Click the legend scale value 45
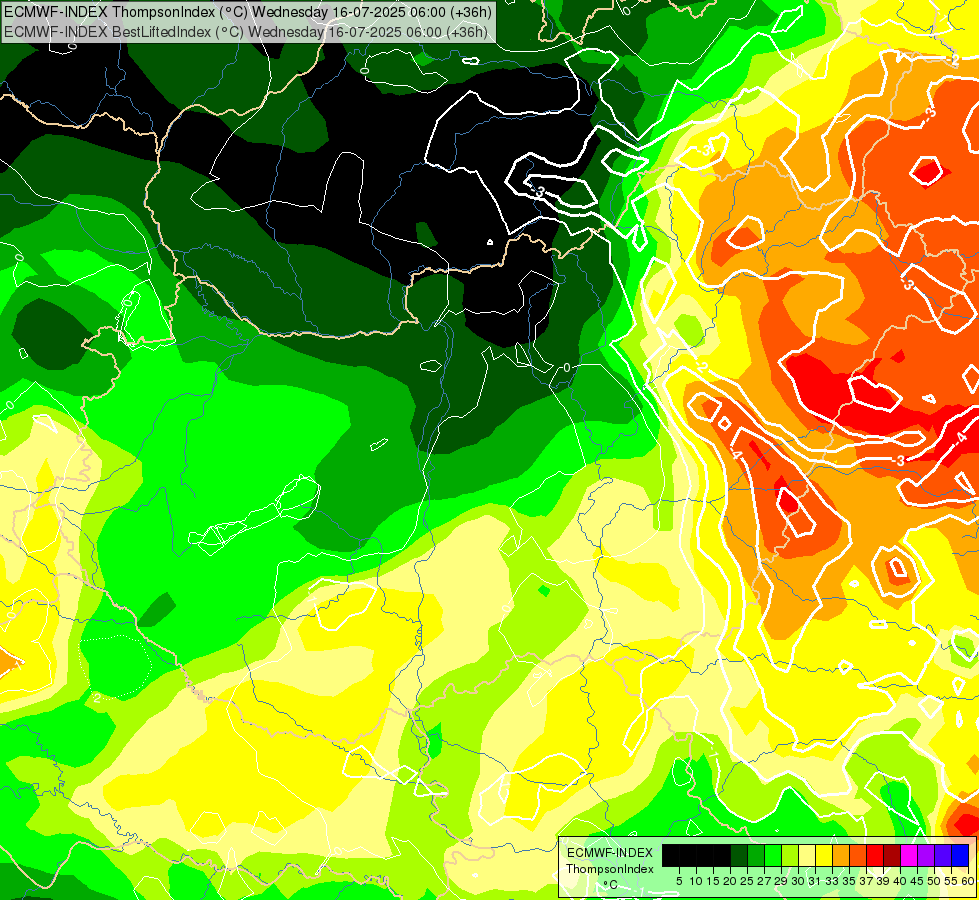The image size is (979, 900). (917, 881)
